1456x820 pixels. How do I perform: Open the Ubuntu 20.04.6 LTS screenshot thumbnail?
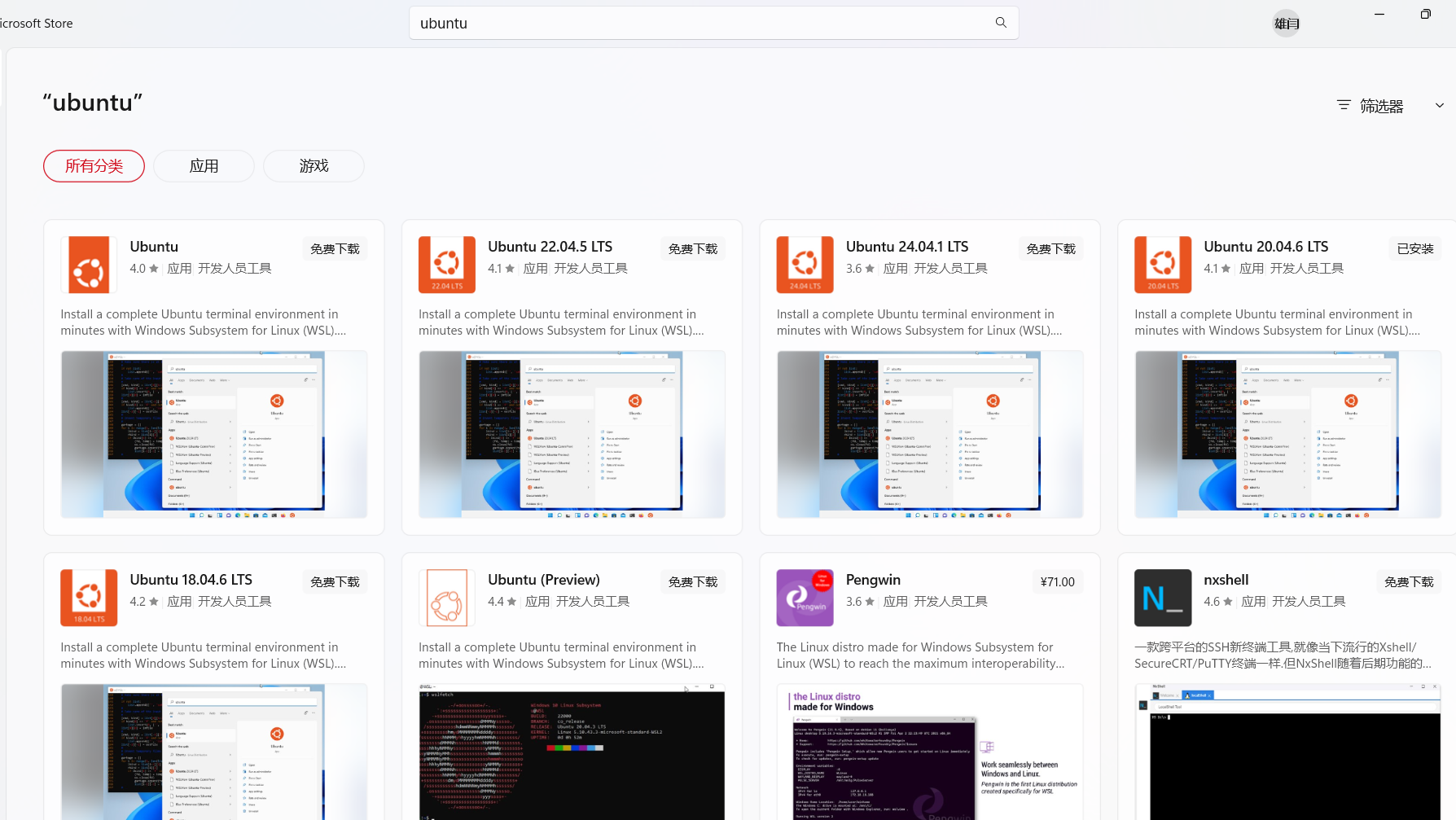click(1288, 434)
